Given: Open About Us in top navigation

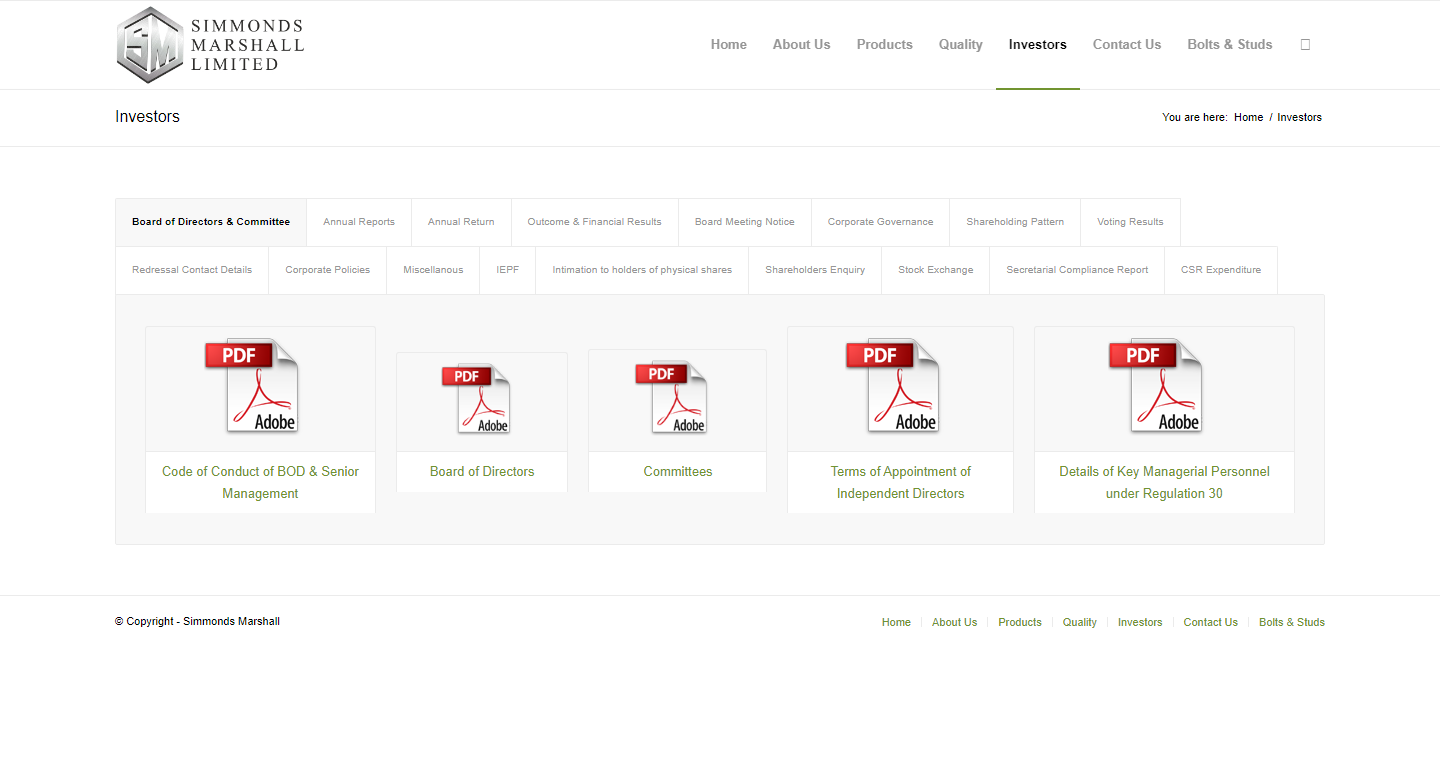Looking at the screenshot, I should point(802,45).
